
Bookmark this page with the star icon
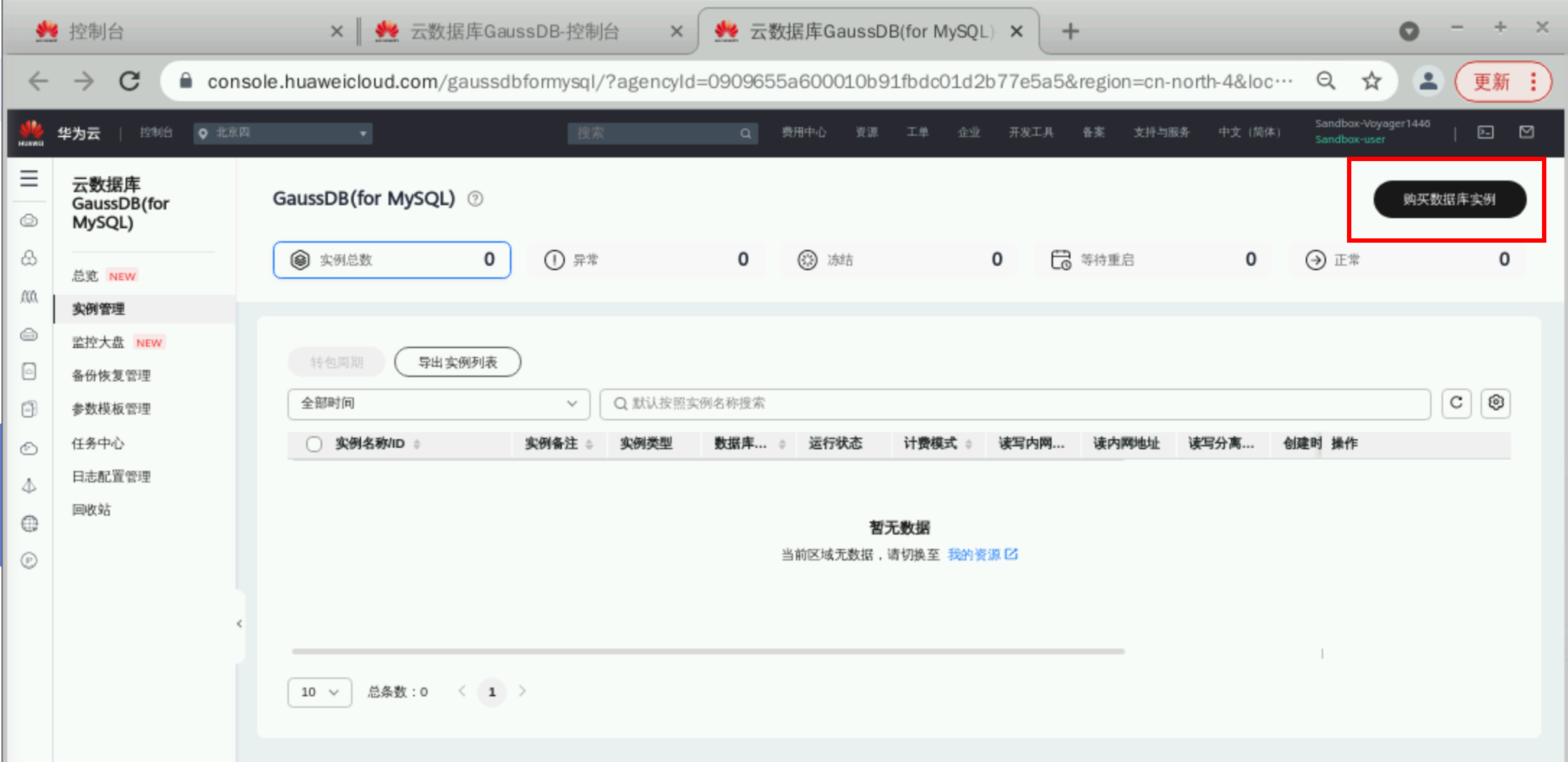point(1372,81)
